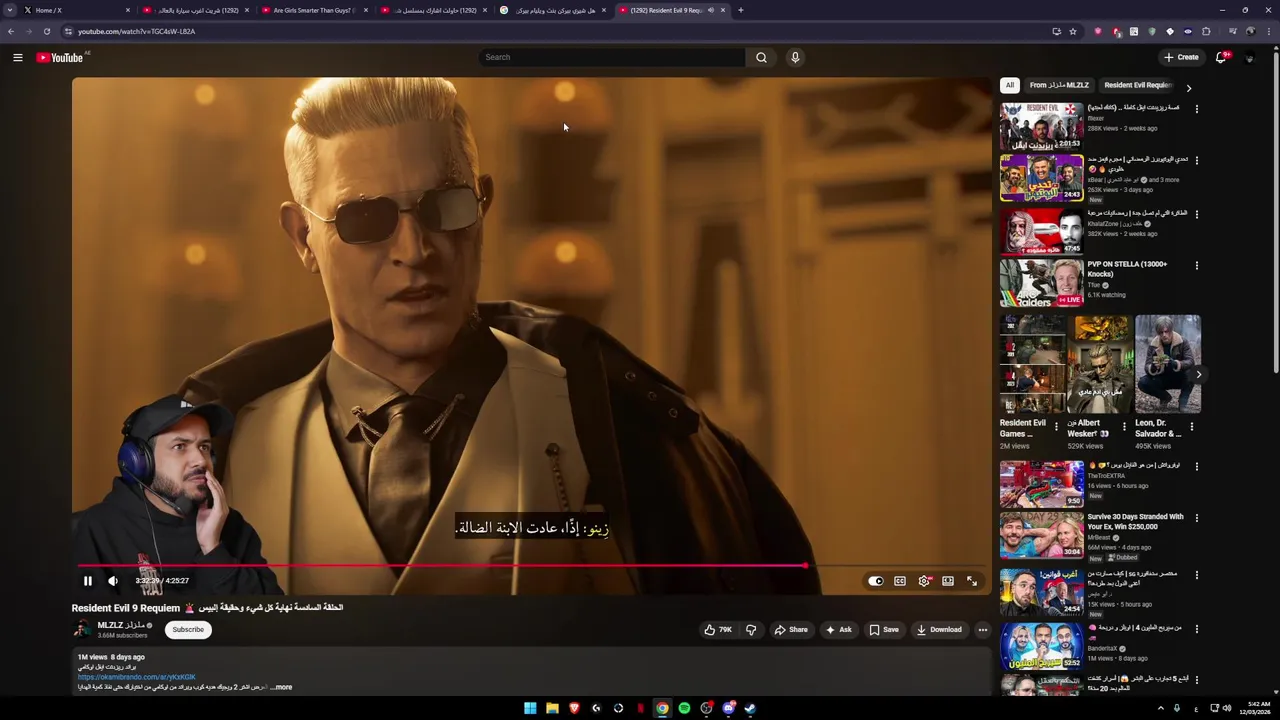Enter fullscreen mode
Image resolution: width=1280 pixels, height=720 pixels.
[x=972, y=581]
